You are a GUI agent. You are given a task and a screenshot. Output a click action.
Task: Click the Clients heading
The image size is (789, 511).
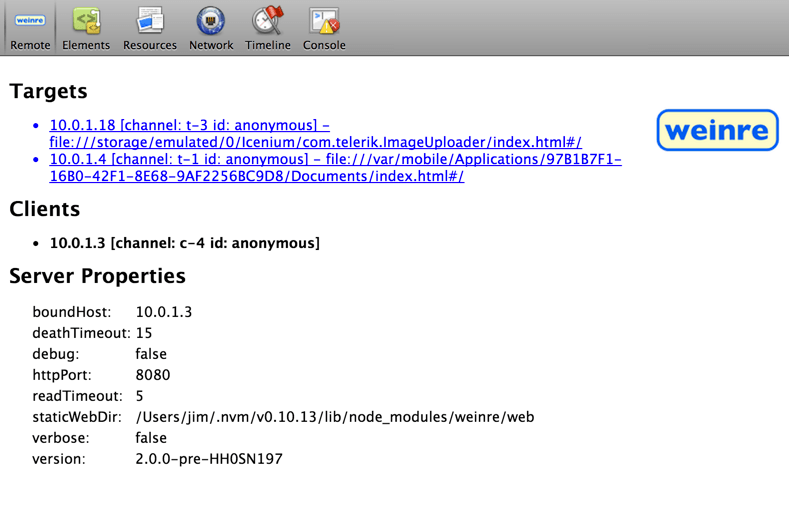click(x=44, y=209)
